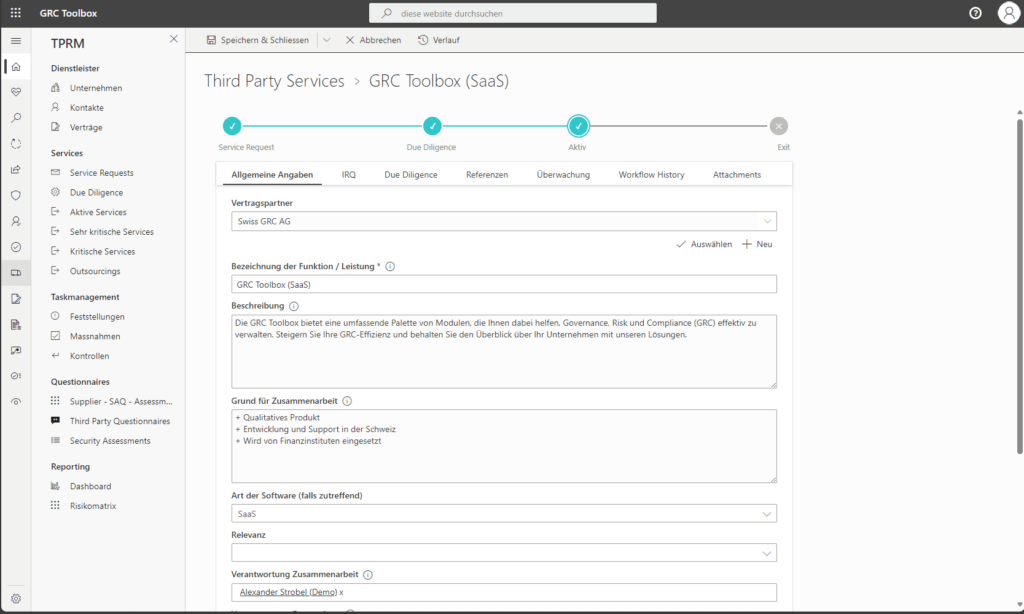Image resolution: width=1024 pixels, height=614 pixels.
Task: Click into Grund für Zusammenarbeit text area
Action: point(504,446)
